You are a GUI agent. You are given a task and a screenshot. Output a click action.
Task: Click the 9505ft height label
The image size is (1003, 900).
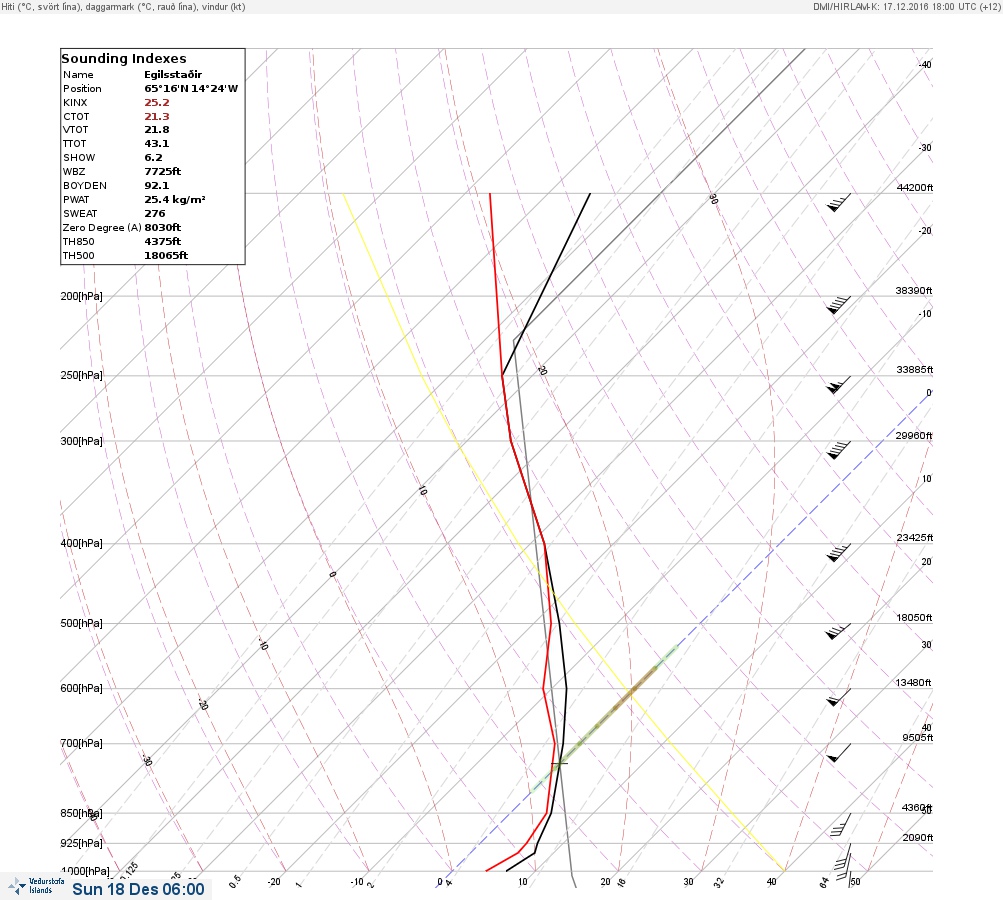point(917,738)
